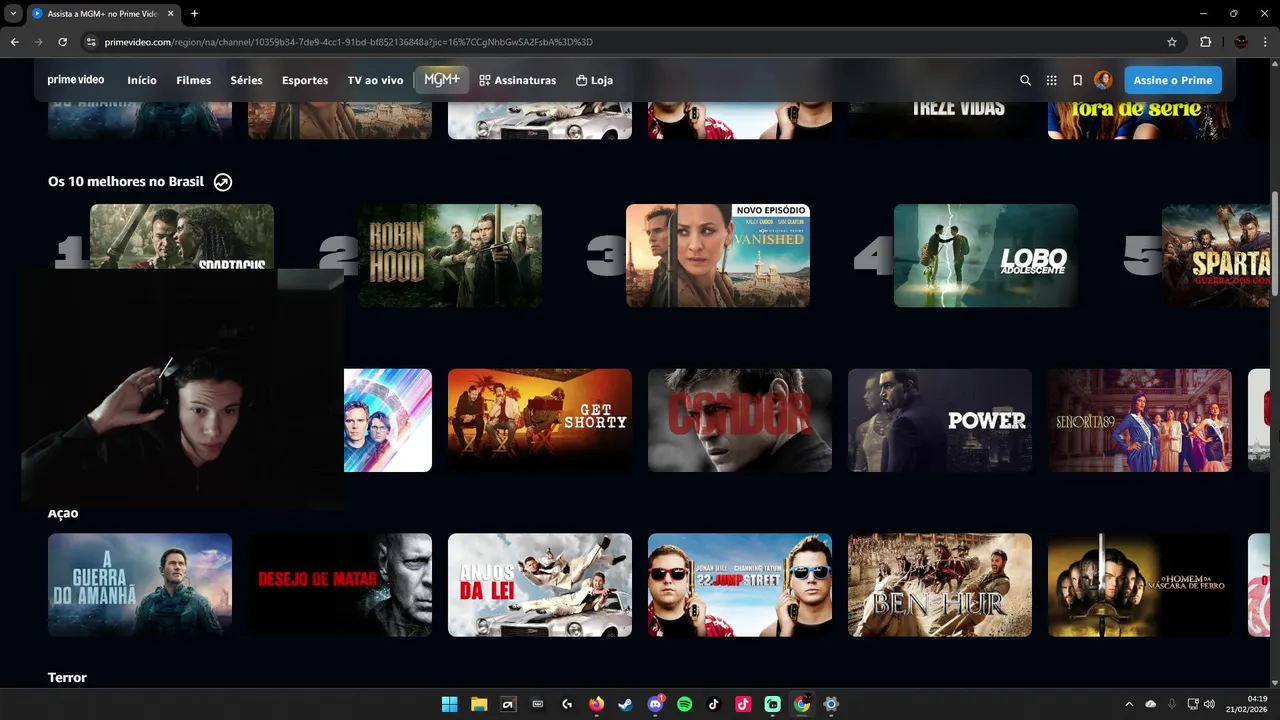This screenshot has height=720, width=1280.
Task: Click the Assine o Prime button
Action: [x=1173, y=80]
